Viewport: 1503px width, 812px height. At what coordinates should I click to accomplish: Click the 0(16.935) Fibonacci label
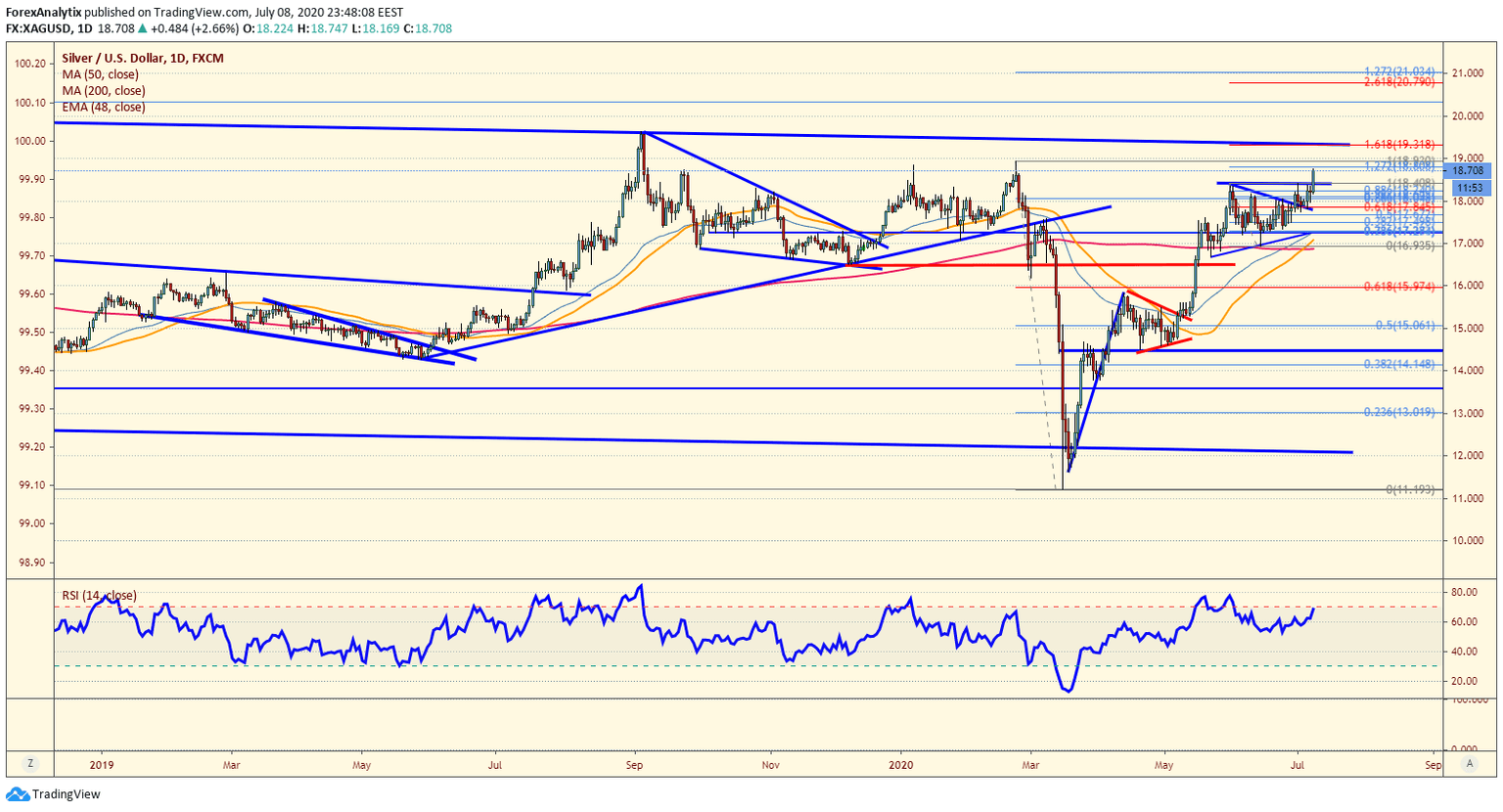pyautogui.click(x=1411, y=247)
